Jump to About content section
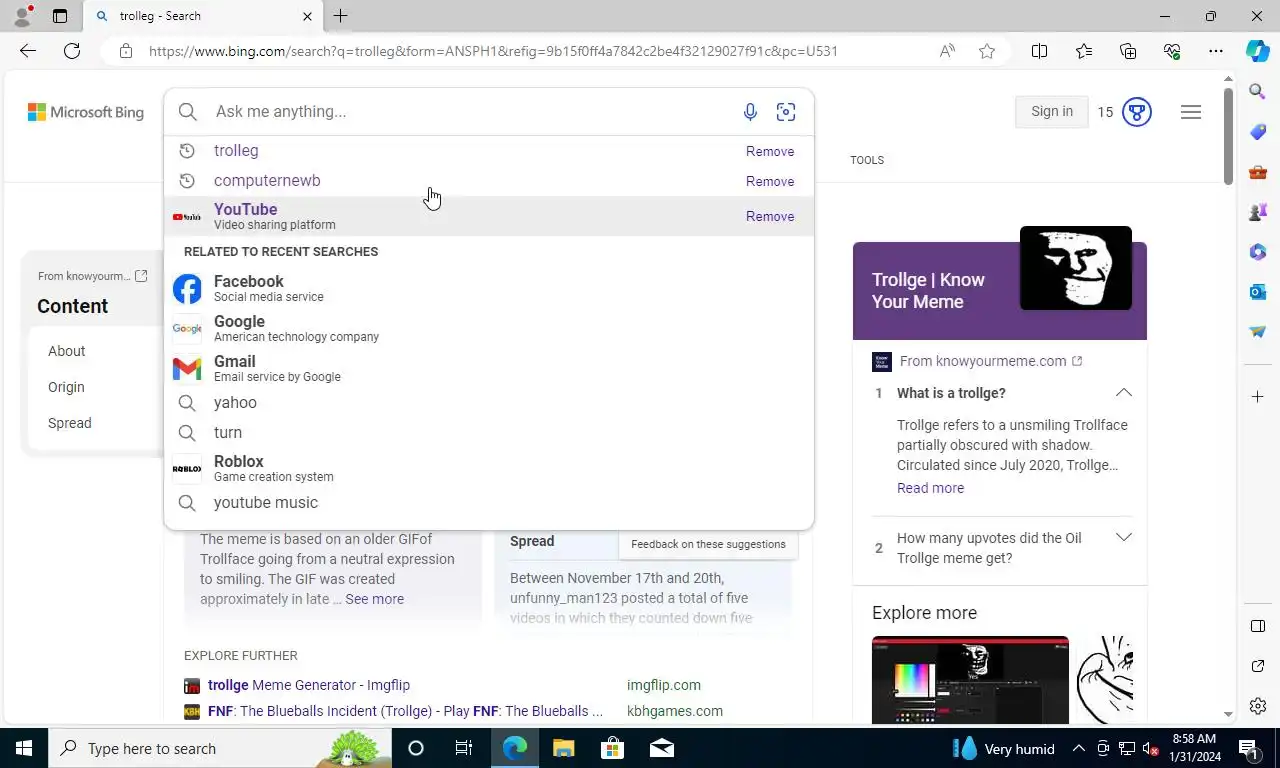 [x=67, y=351]
